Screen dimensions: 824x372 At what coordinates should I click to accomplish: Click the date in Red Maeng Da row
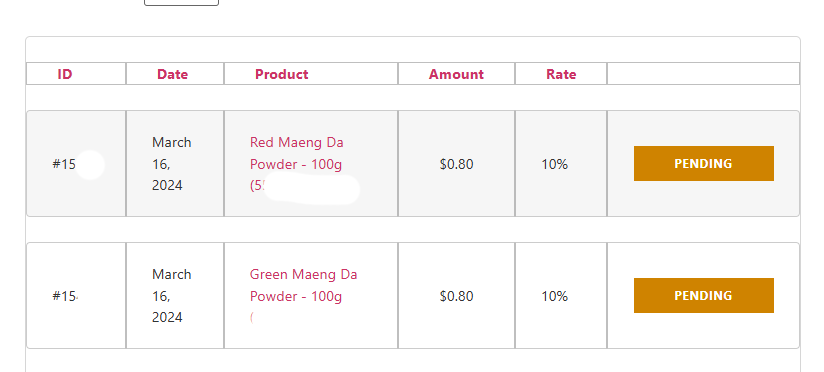coord(171,163)
